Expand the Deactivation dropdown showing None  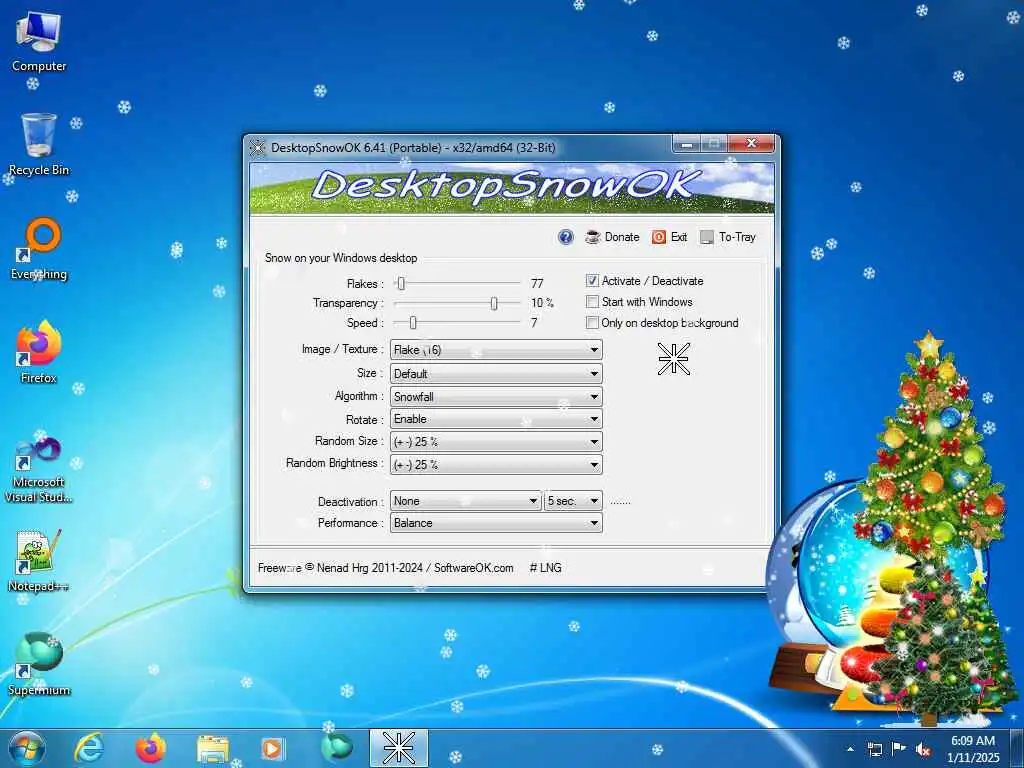[x=466, y=501]
